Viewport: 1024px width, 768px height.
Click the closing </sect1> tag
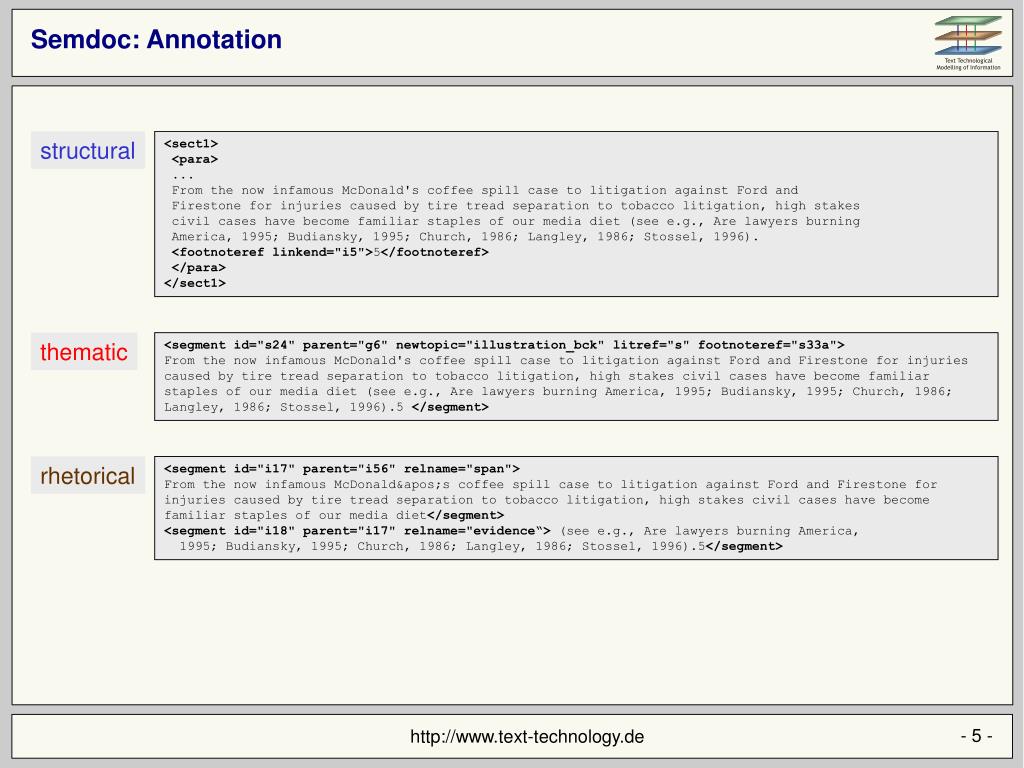(x=195, y=283)
